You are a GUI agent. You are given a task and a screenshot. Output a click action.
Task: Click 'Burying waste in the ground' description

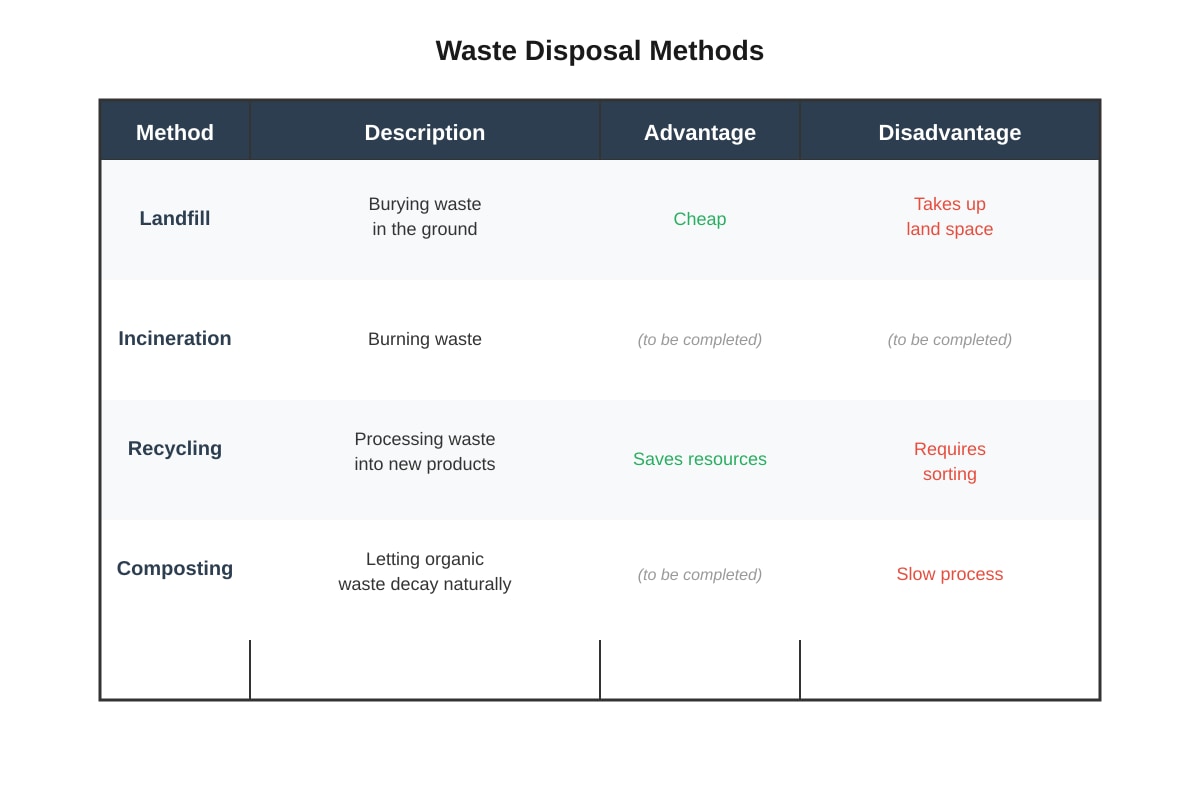pos(425,217)
